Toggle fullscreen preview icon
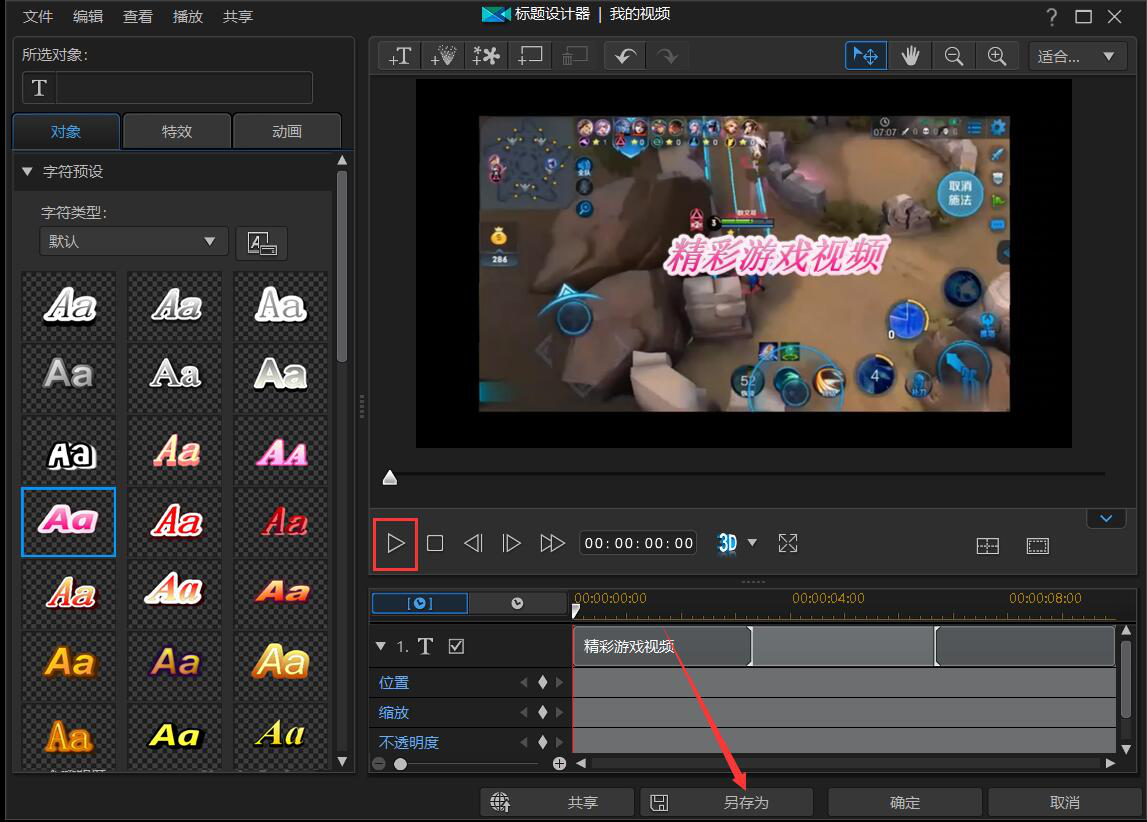This screenshot has height=822, width=1147. [788, 543]
